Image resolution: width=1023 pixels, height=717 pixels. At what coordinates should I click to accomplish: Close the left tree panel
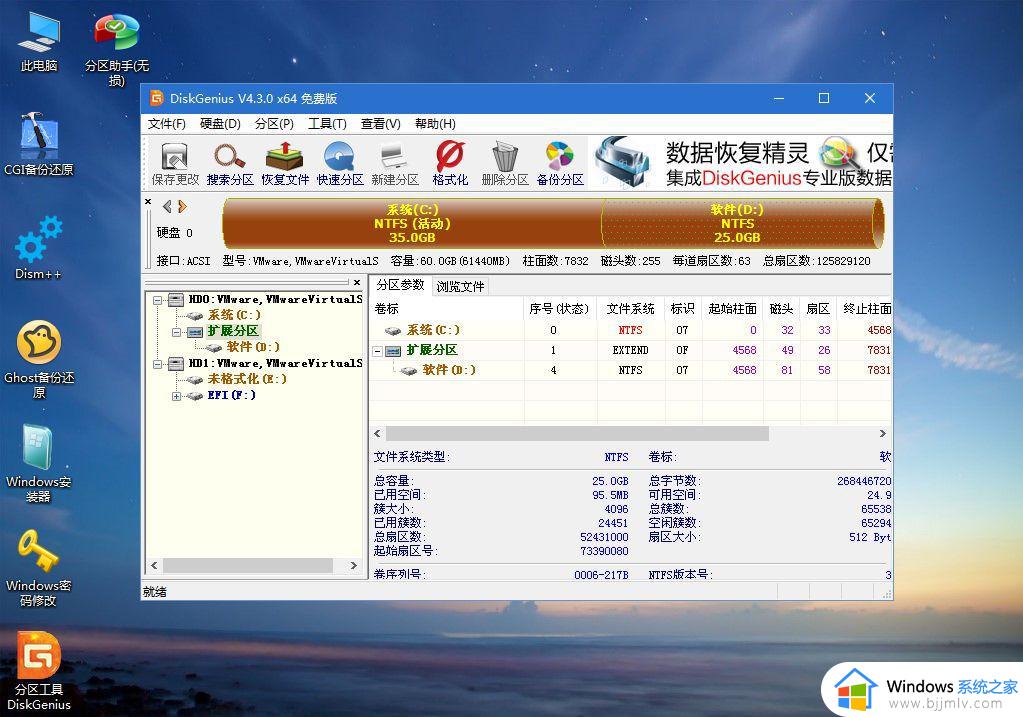pos(357,282)
